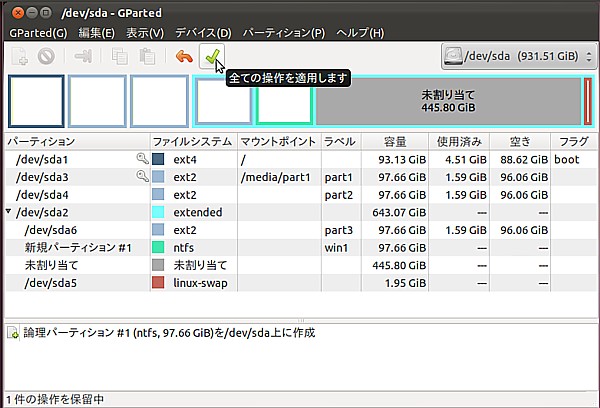Open the 編集(E) menu
Image resolution: width=600 pixels, height=408 pixels.
[x=96, y=33]
